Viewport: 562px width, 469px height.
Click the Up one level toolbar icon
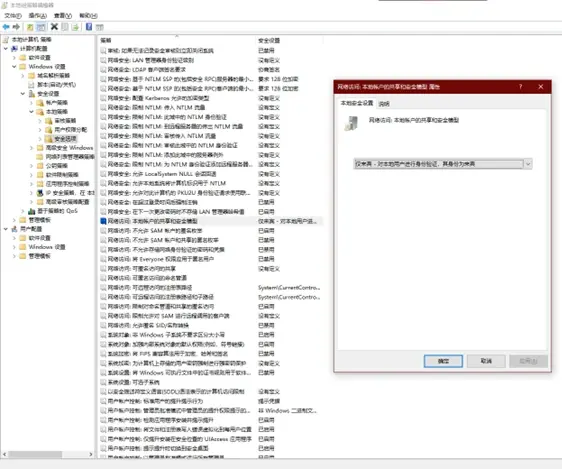(30, 27)
